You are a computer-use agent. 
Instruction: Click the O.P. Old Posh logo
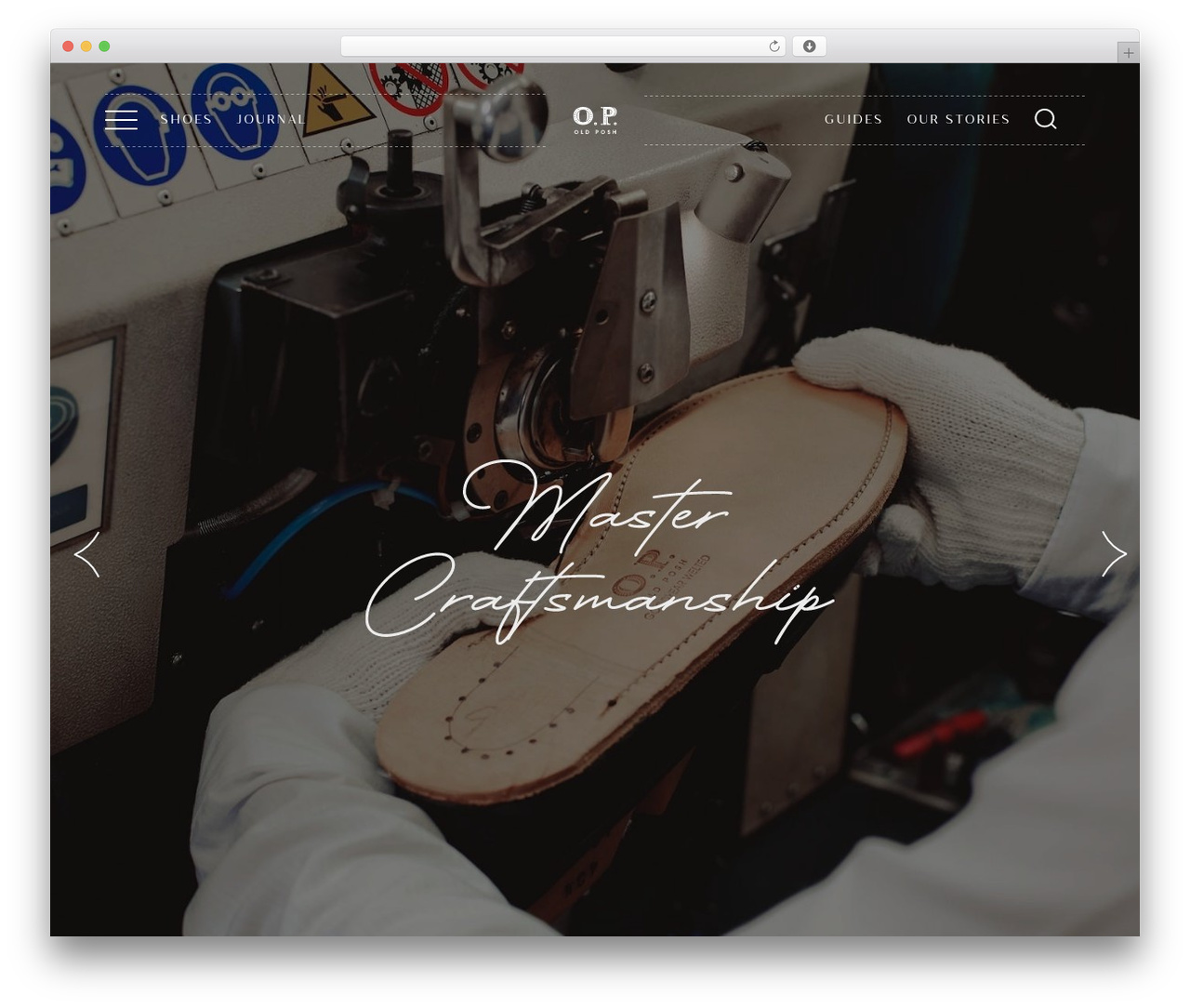(x=595, y=120)
